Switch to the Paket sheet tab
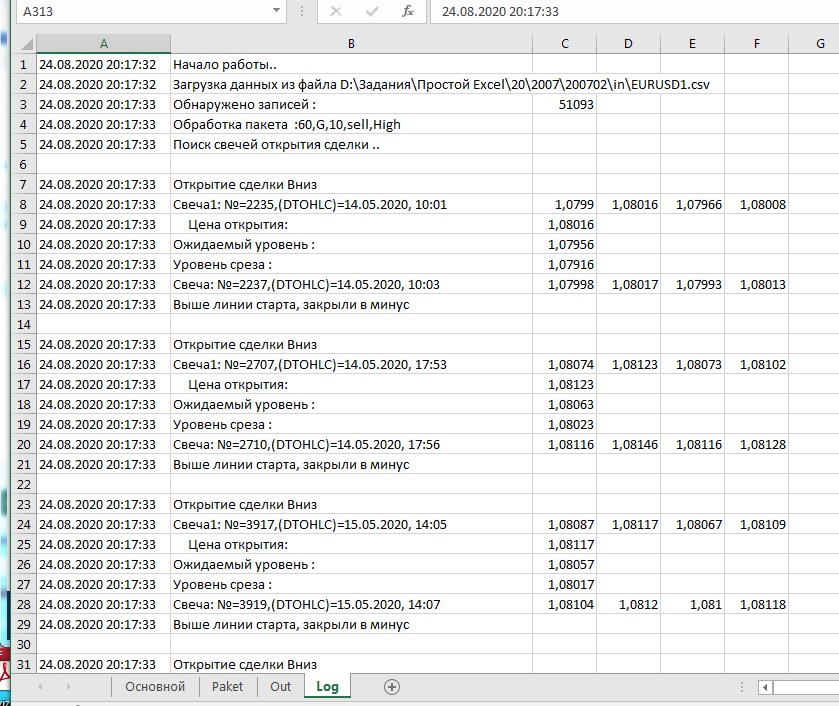 pos(227,686)
